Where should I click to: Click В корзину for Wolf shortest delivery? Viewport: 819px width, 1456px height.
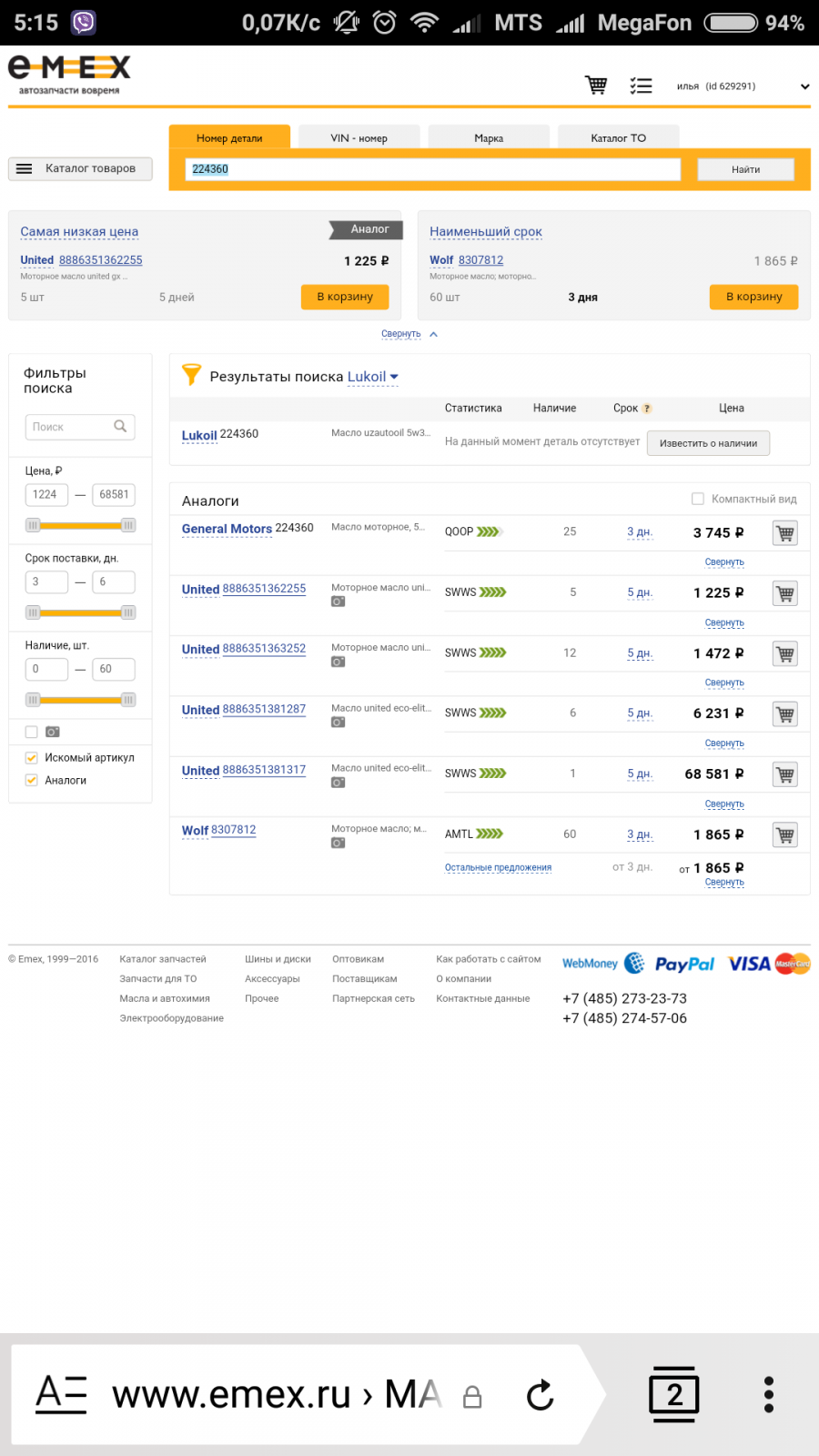[x=754, y=297]
